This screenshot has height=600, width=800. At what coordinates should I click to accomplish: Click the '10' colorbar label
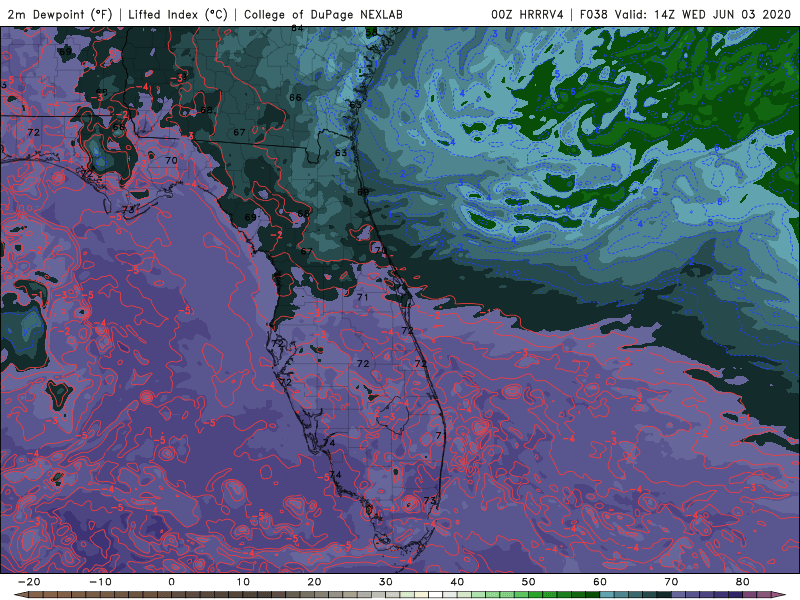click(243, 582)
